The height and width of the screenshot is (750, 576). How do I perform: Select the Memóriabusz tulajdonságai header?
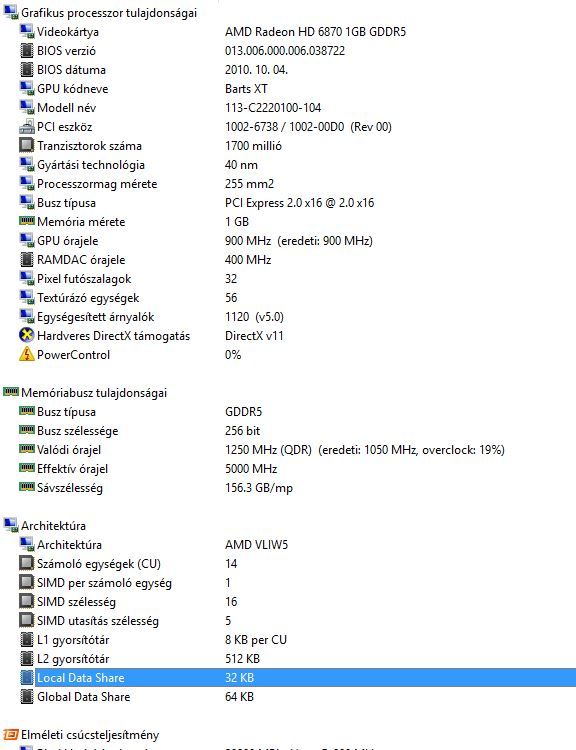(94, 393)
